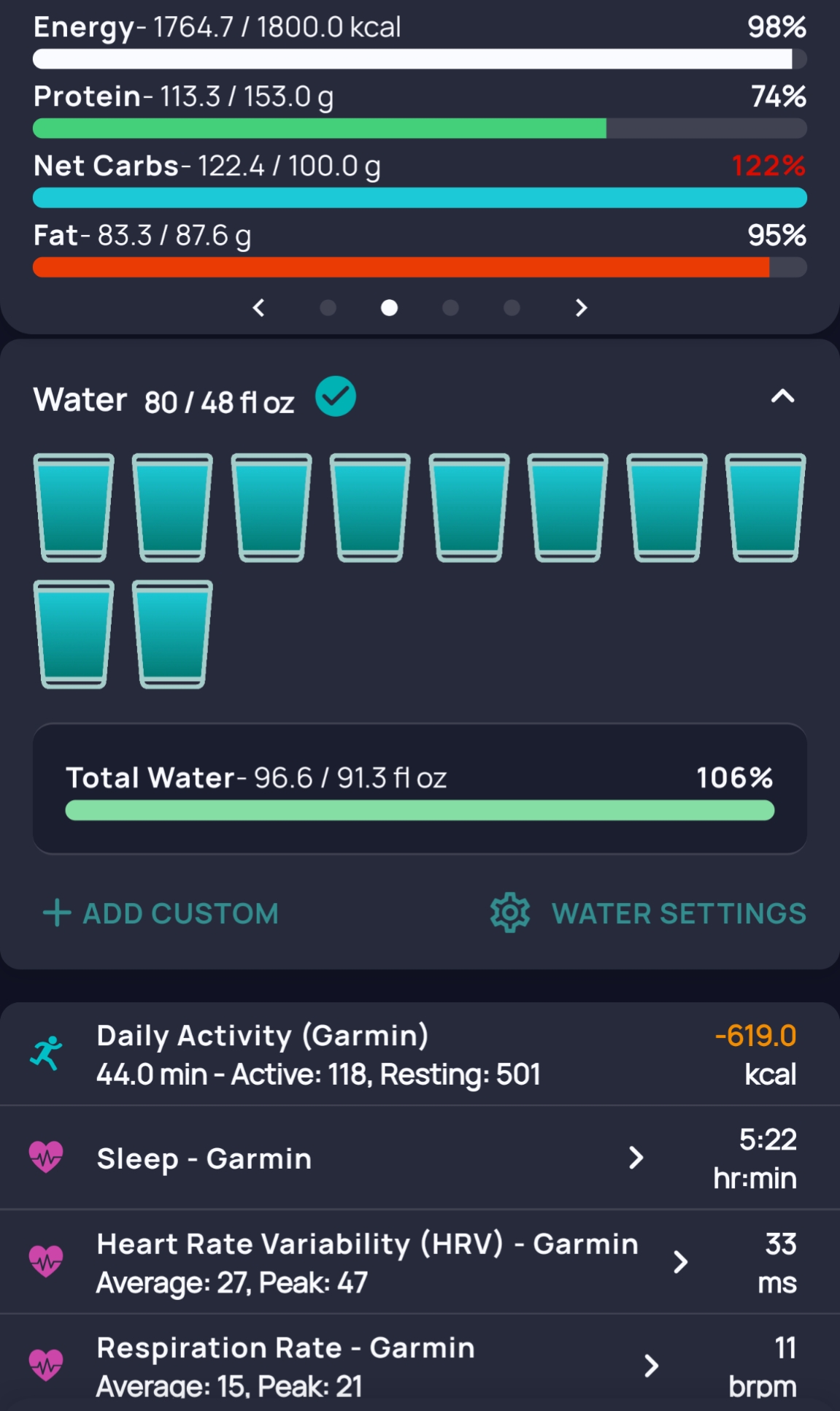Click the plus icon for Add Custom
The width and height of the screenshot is (840, 1411).
click(x=57, y=913)
